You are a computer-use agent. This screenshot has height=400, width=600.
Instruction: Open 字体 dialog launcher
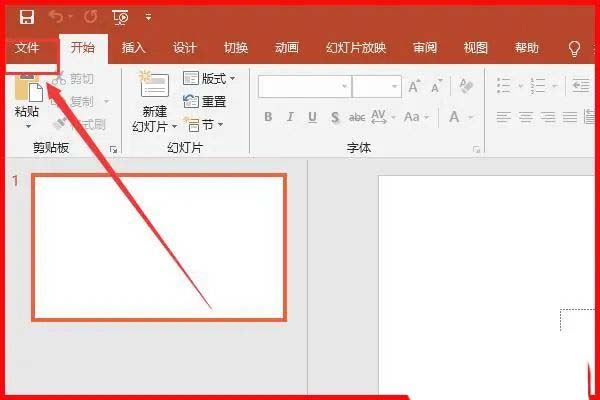[476, 150]
